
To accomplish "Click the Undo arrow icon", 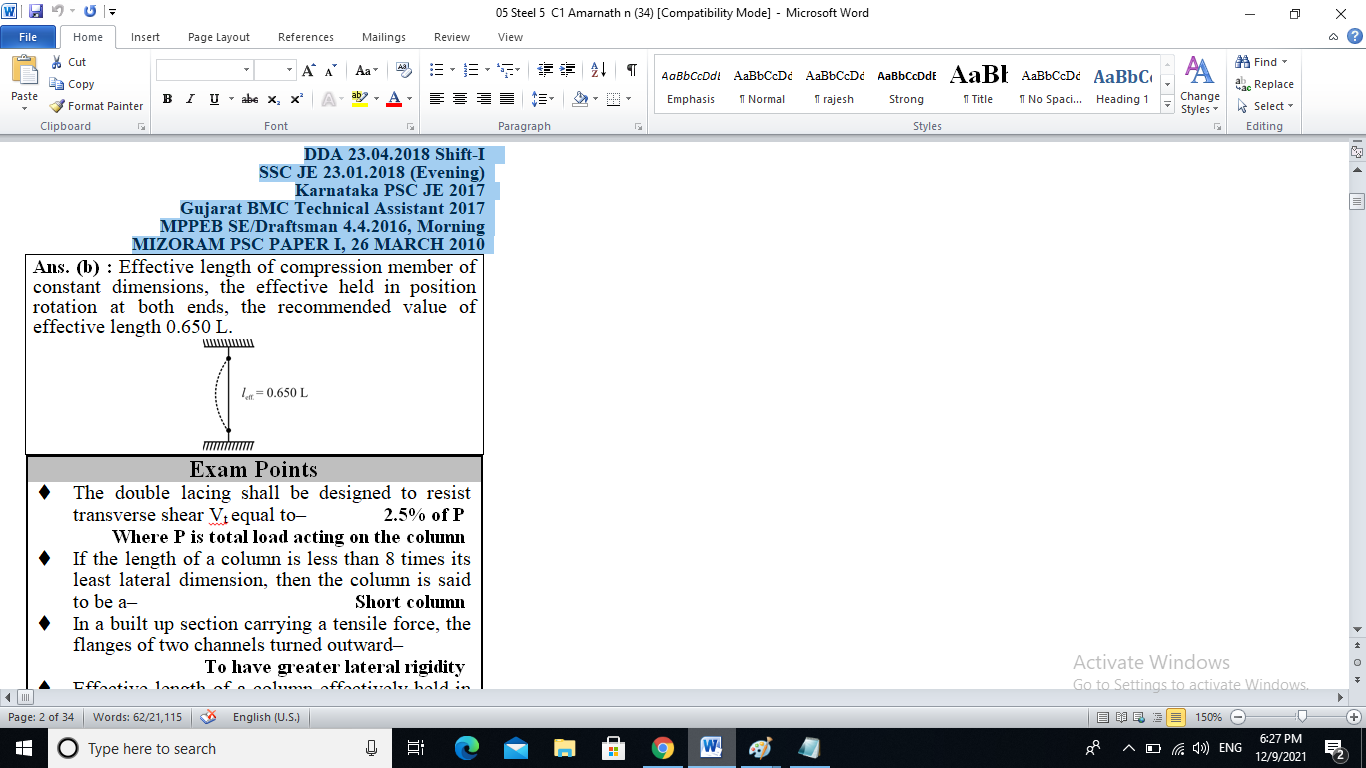I will [x=58, y=12].
